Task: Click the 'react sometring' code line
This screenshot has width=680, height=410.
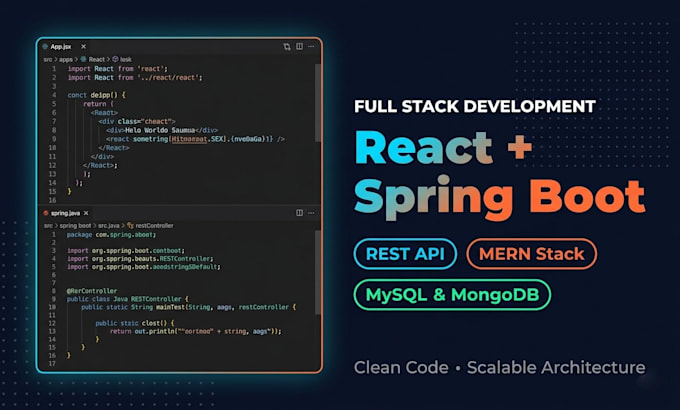Action: tap(195, 139)
